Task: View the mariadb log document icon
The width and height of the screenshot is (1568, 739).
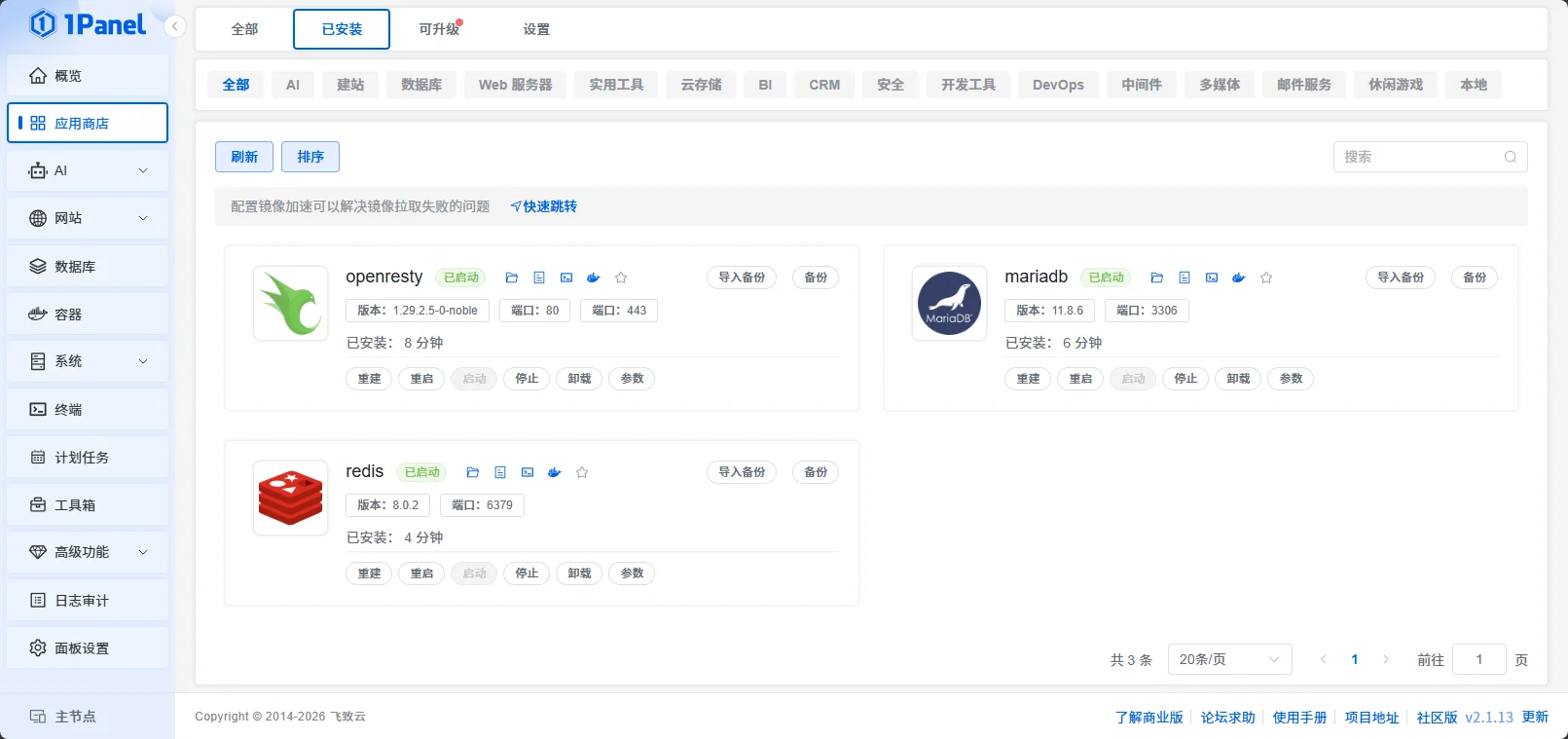Action: pos(1185,277)
